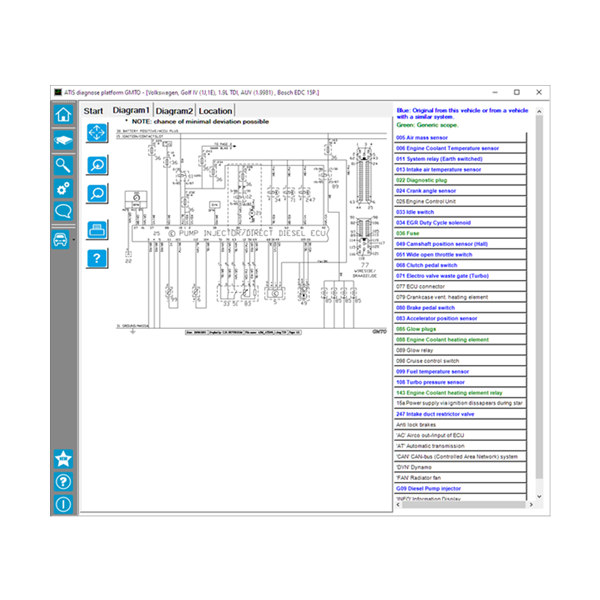Open the star favorites icon
Viewport: 600px width, 600px height.
pyautogui.click(x=63, y=459)
